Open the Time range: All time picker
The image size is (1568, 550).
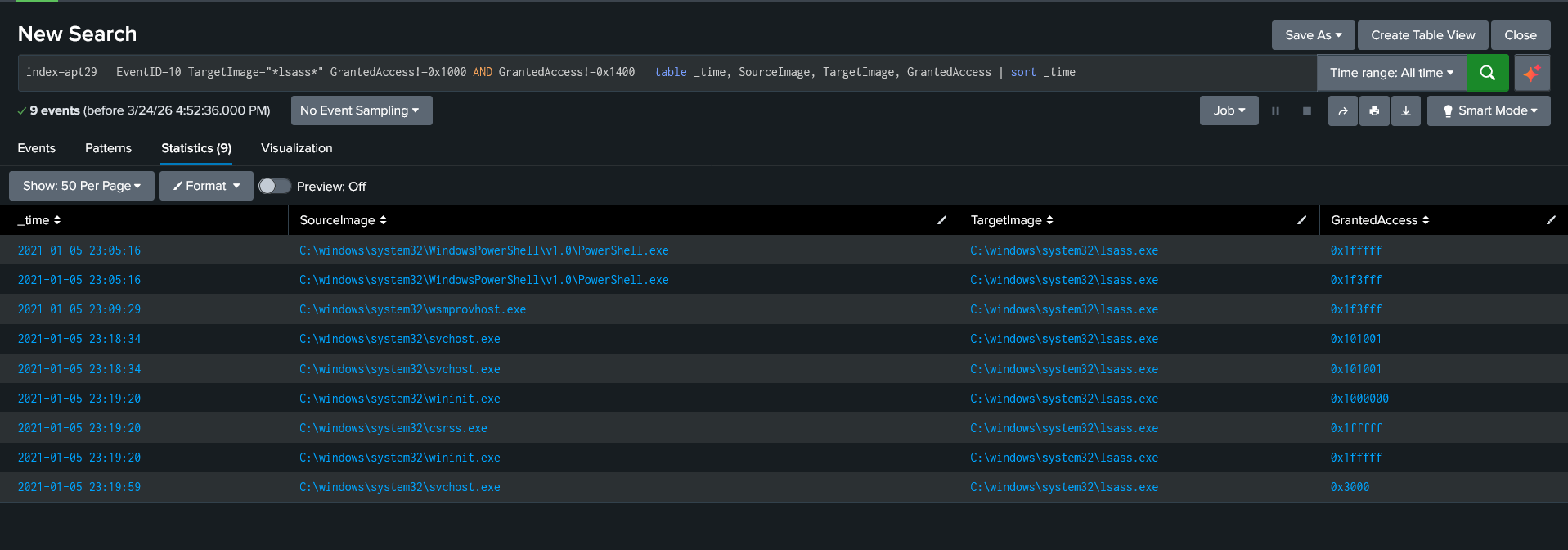(x=1392, y=73)
